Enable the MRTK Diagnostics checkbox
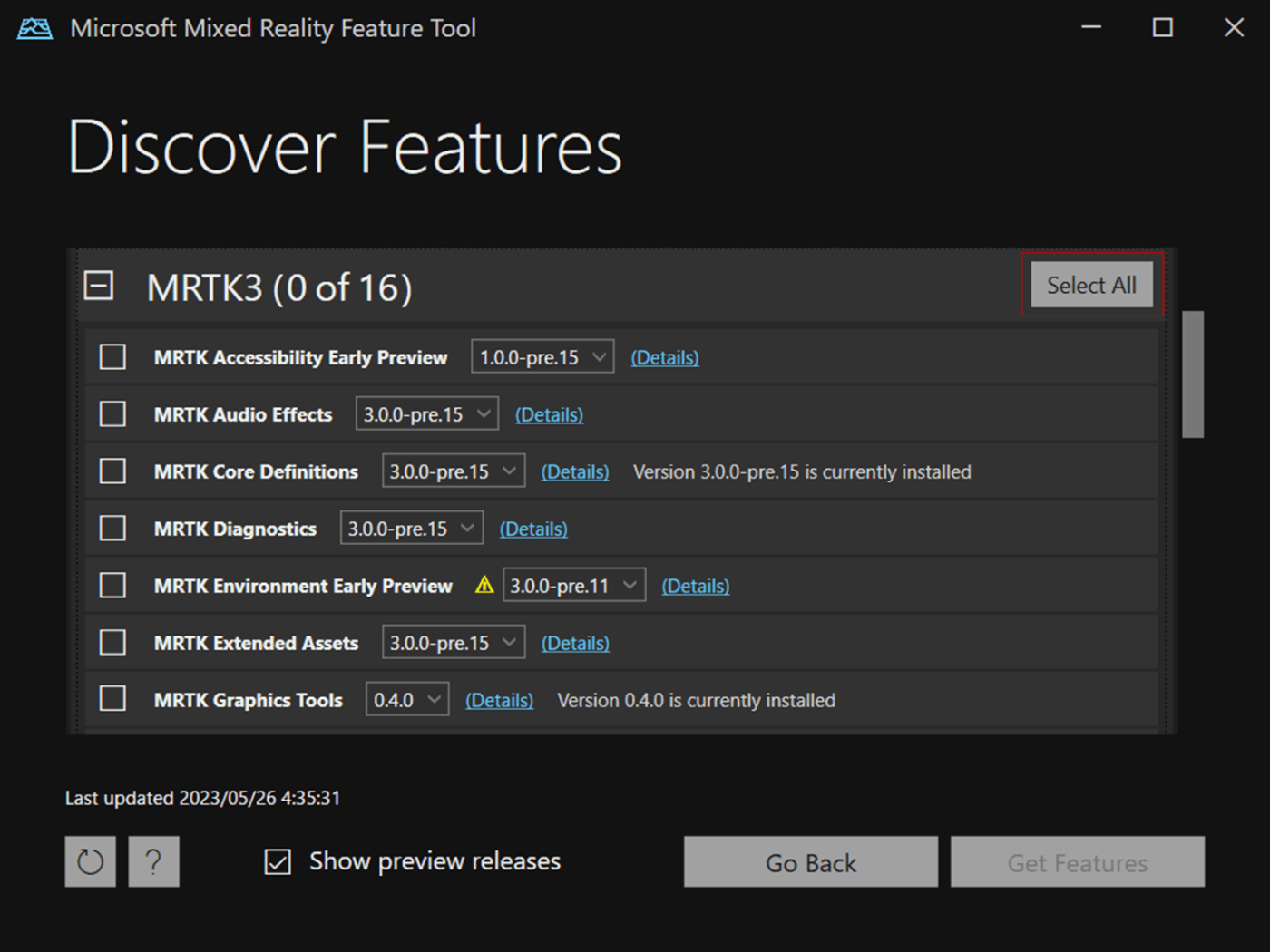This screenshot has height=952, width=1270. point(112,528)
